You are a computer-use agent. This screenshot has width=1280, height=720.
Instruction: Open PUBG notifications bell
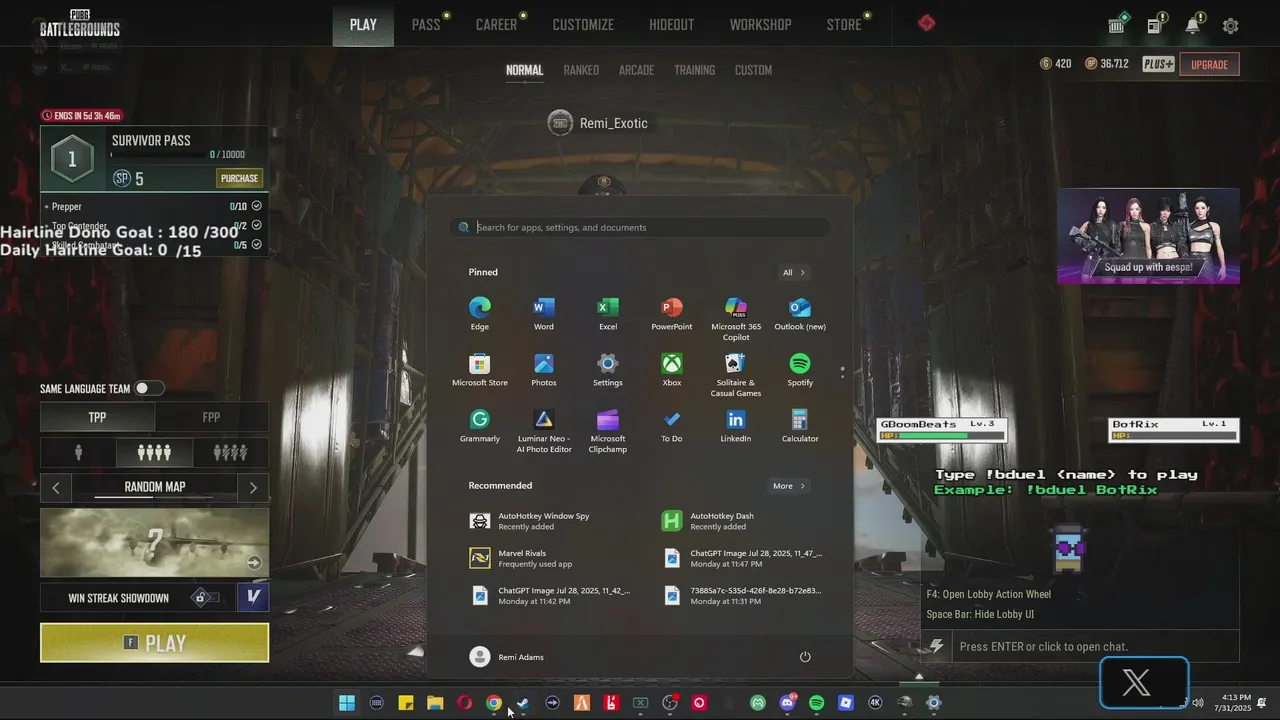point(1193,25)
